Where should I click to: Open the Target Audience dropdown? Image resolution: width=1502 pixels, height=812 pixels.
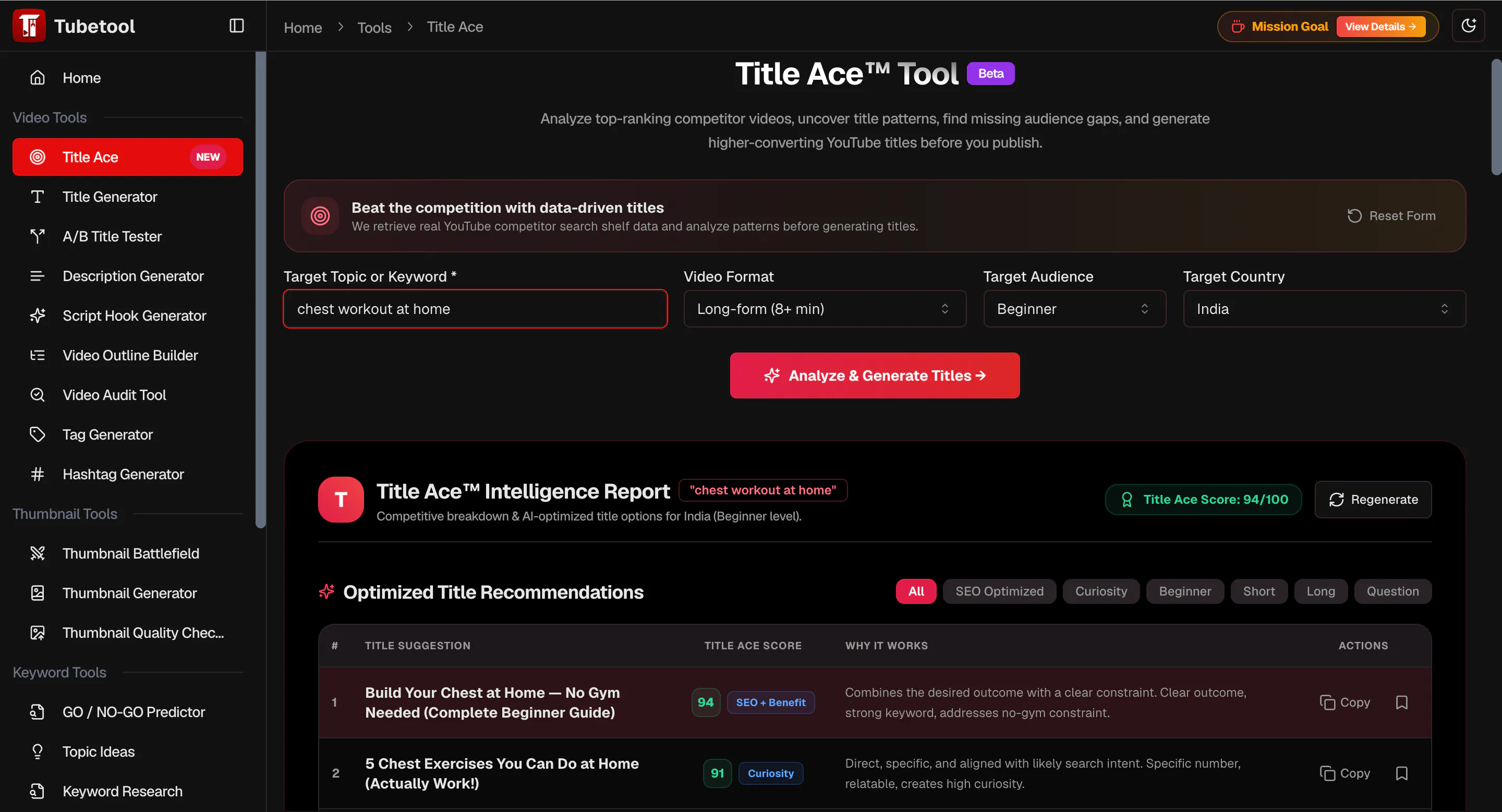click(1074, 309)
